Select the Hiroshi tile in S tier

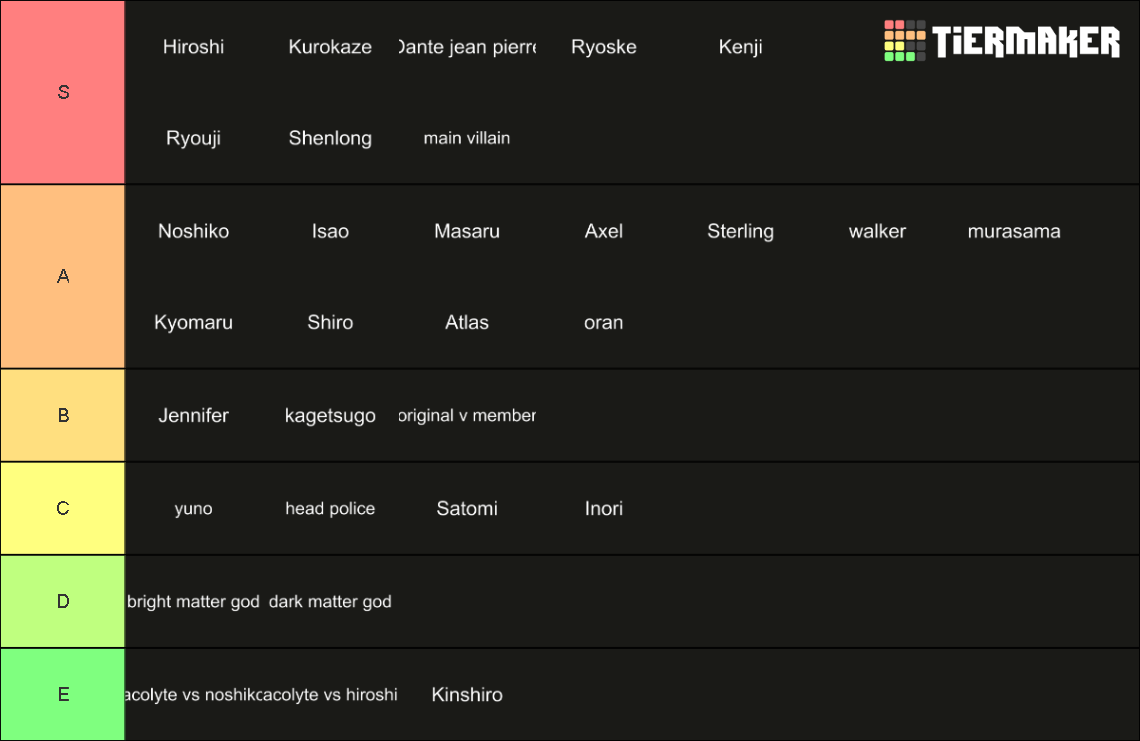193,47
